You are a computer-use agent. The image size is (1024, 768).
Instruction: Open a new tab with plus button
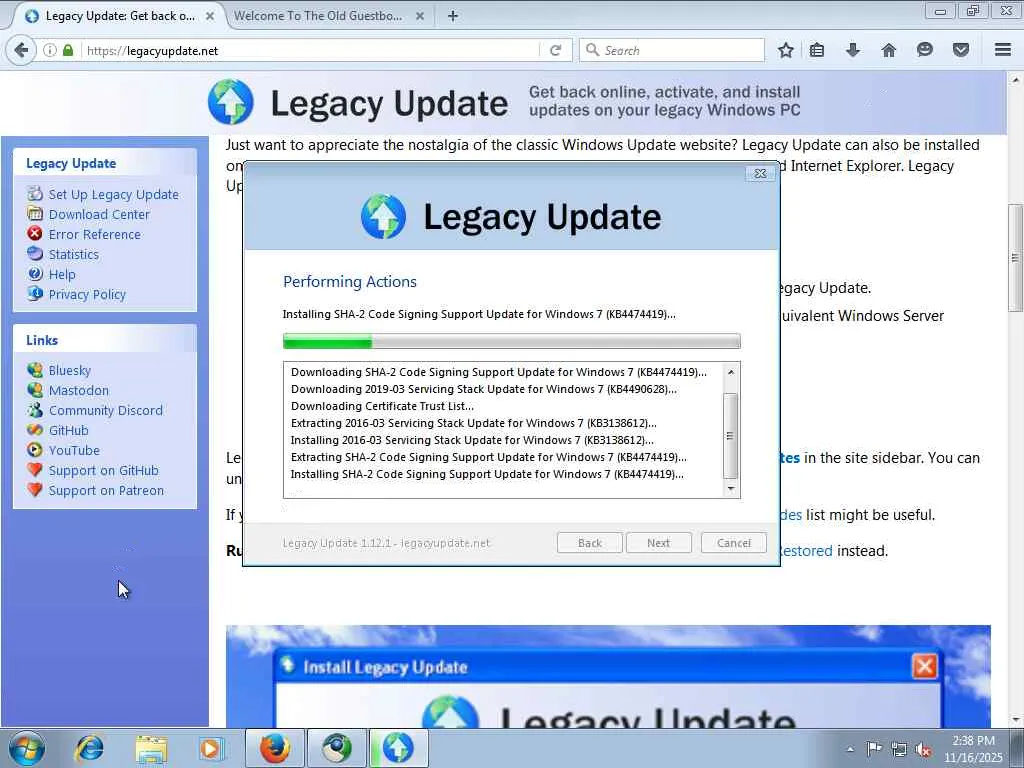(453, 16)
